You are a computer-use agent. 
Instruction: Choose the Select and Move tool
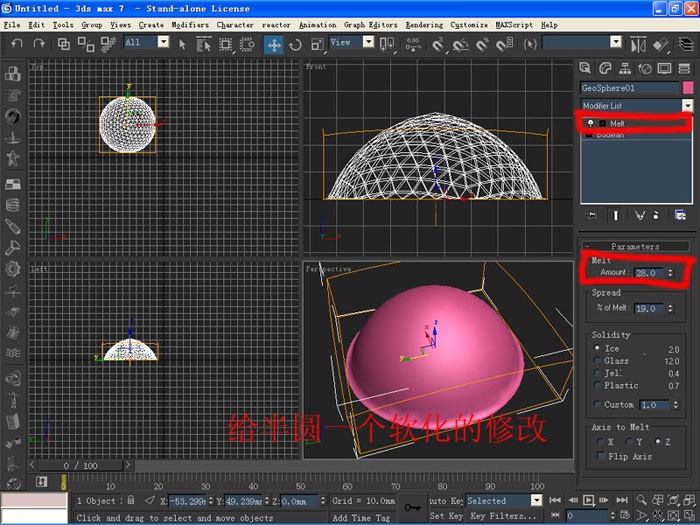pos(273,45)
